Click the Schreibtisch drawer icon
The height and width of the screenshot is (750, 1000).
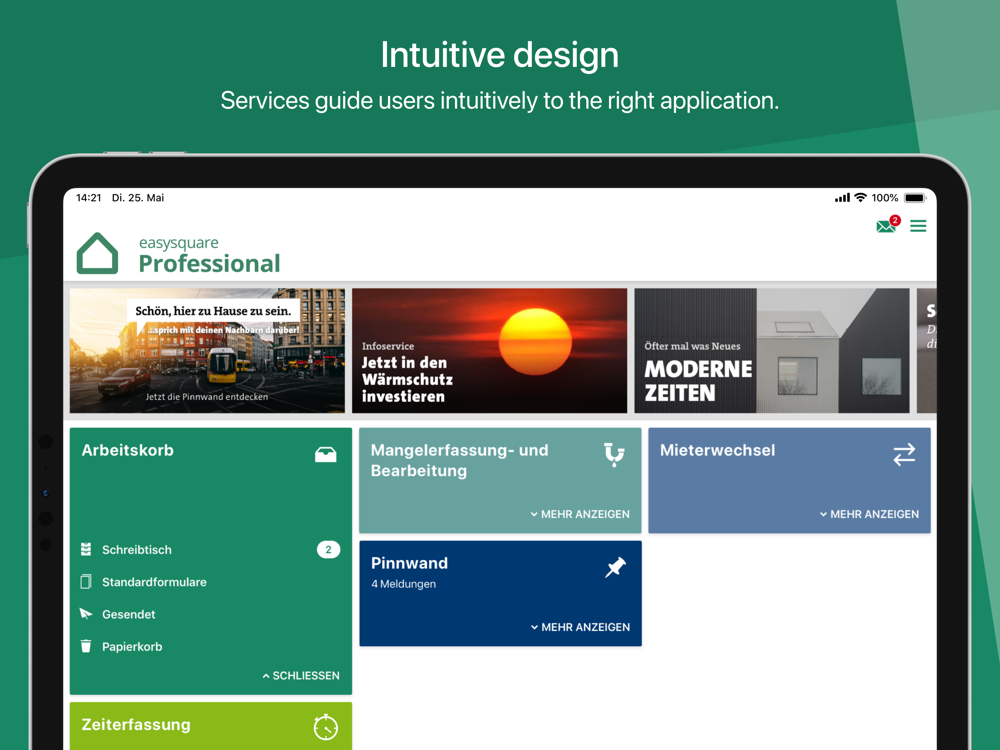[x=86, y=549]
